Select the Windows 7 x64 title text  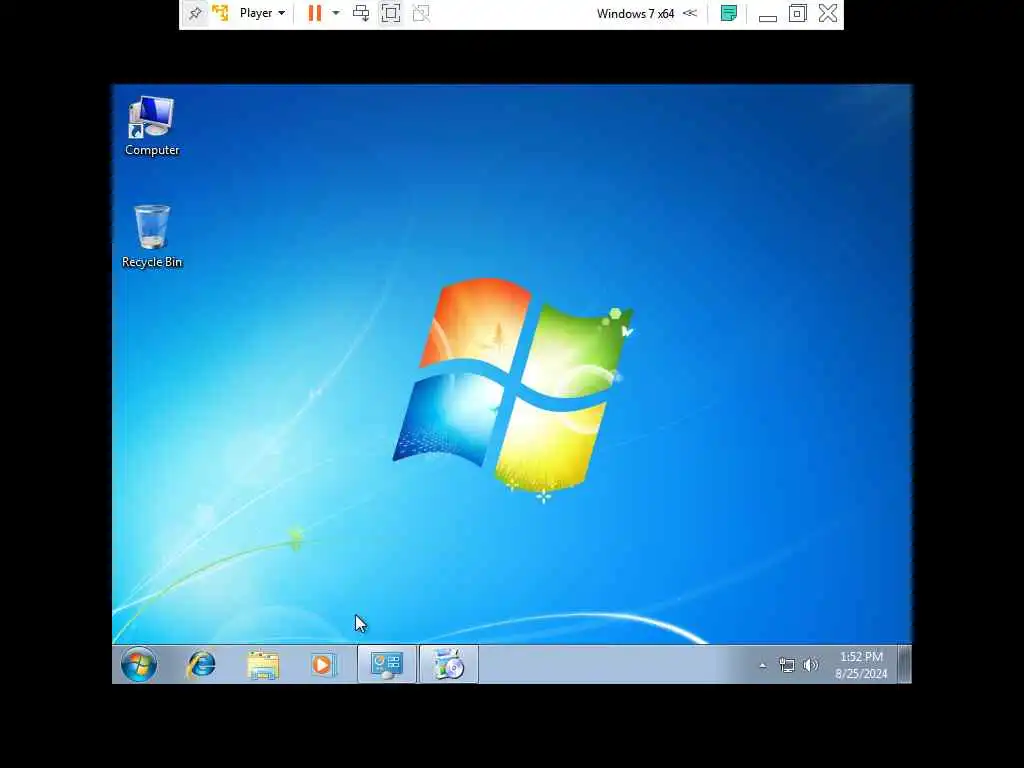click(635, 13)
